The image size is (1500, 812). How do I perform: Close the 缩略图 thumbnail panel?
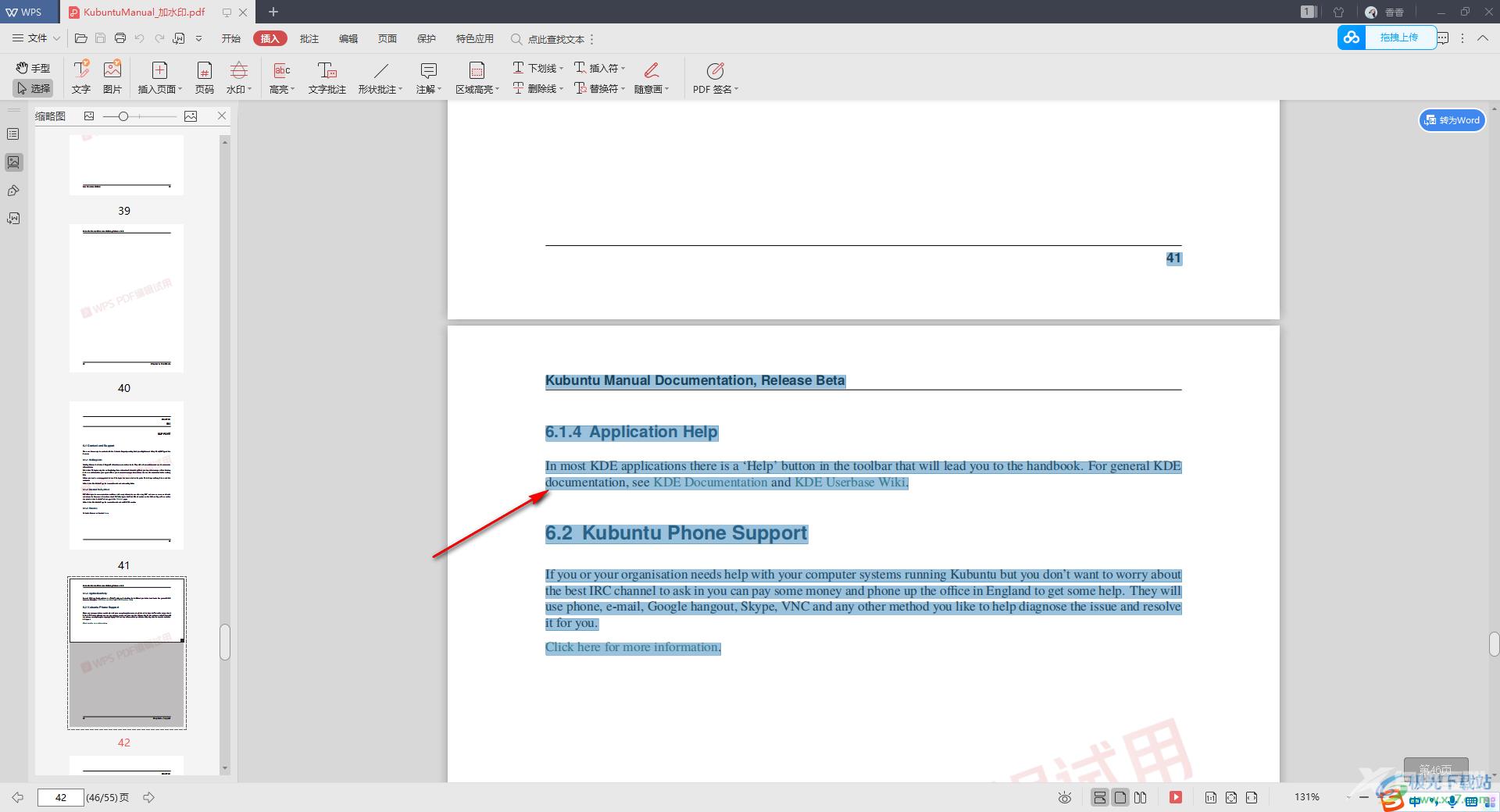222,116
